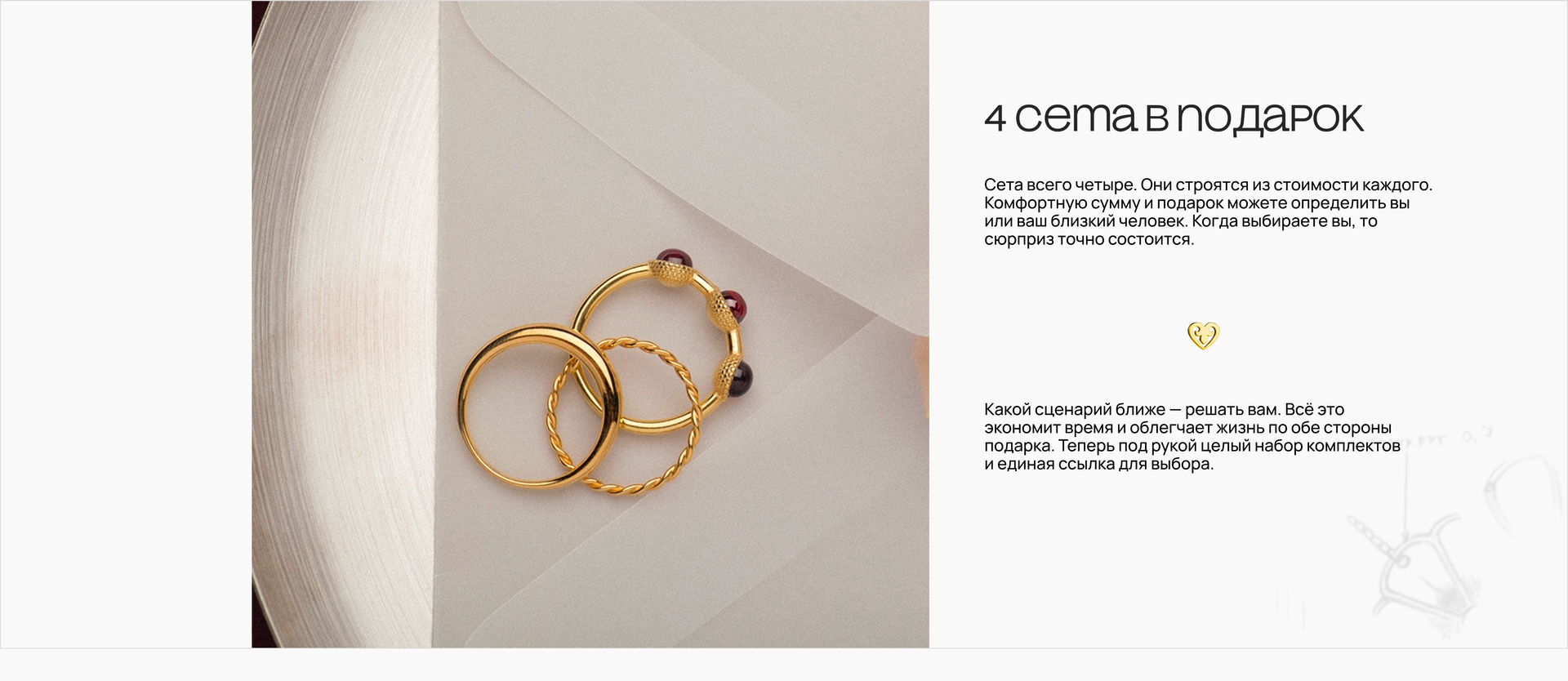The height and width of the screenshot is (681, 1568).
Task: Click the peach-colored object at photo's right edge
Action: (x=924, y=376)
